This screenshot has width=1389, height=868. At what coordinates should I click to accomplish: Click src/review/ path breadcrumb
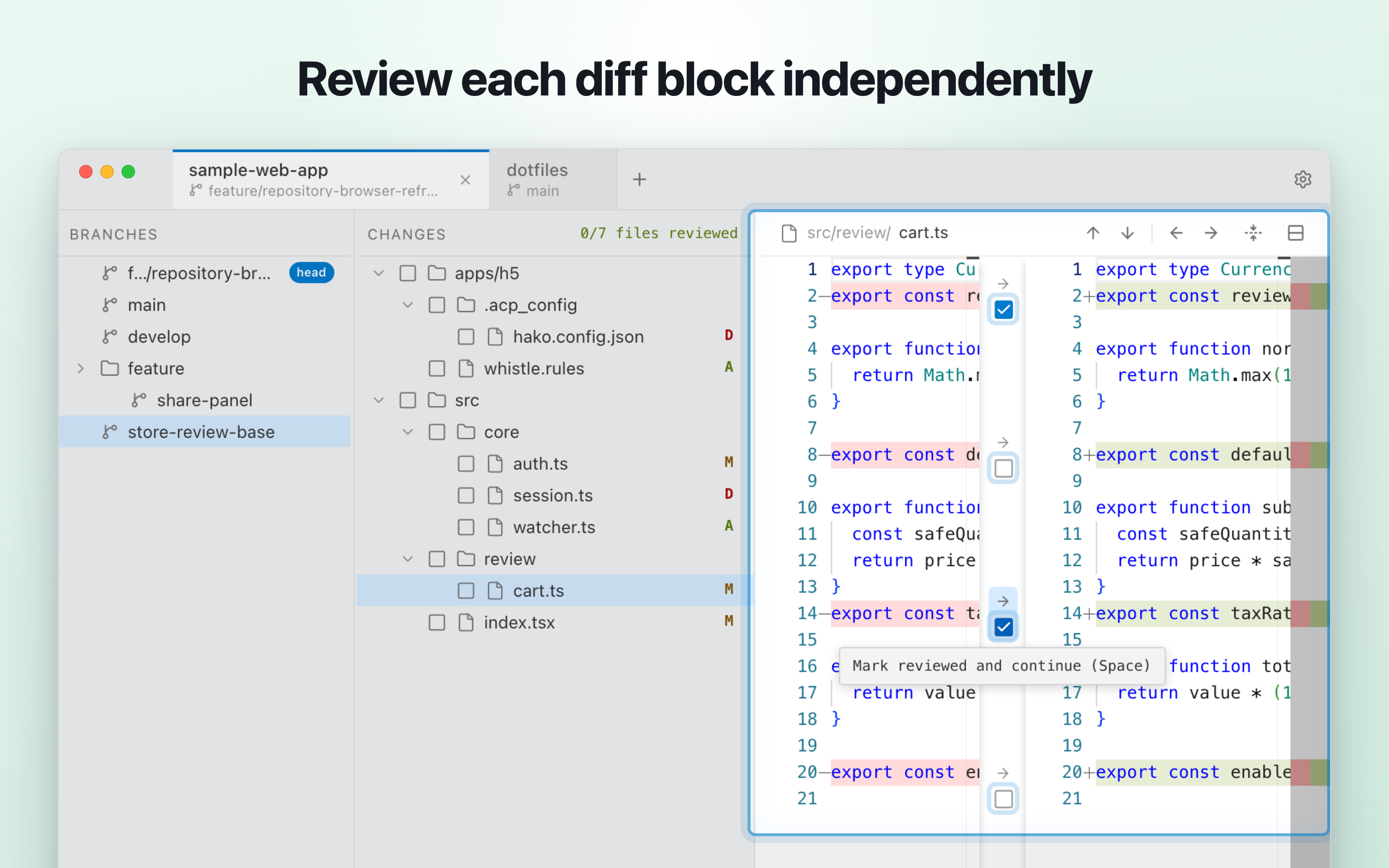pos(848,233)
